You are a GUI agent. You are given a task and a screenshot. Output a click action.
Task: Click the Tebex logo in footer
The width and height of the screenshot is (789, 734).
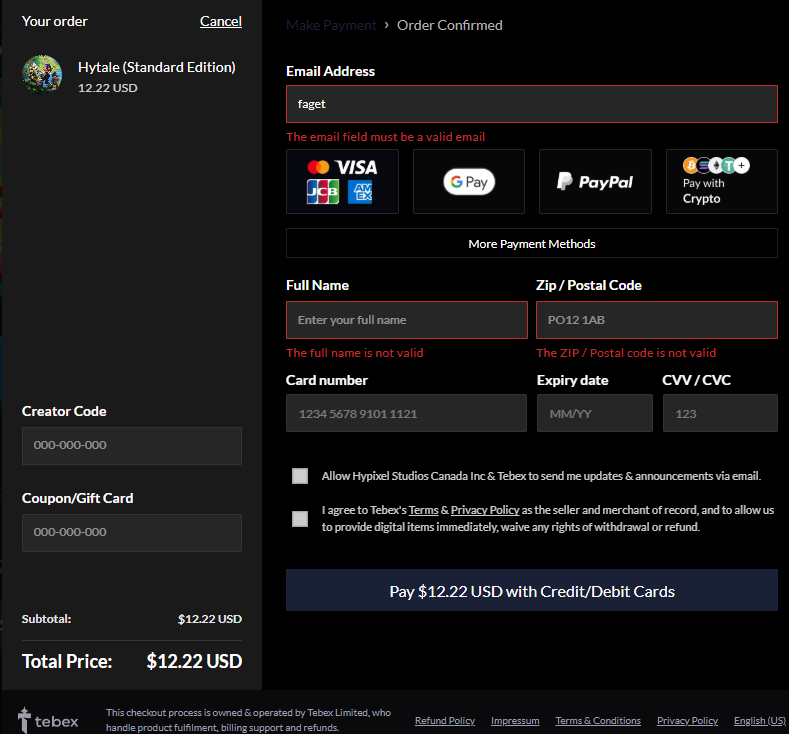click(48, 720)
